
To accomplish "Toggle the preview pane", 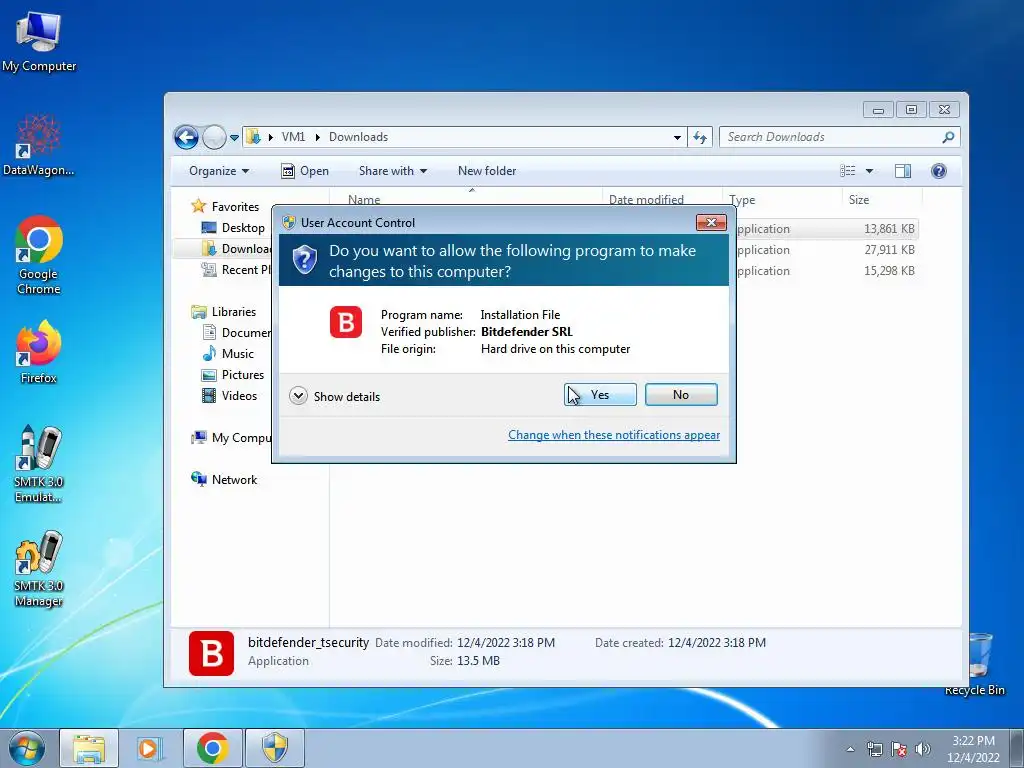I will tap(903, 171).
